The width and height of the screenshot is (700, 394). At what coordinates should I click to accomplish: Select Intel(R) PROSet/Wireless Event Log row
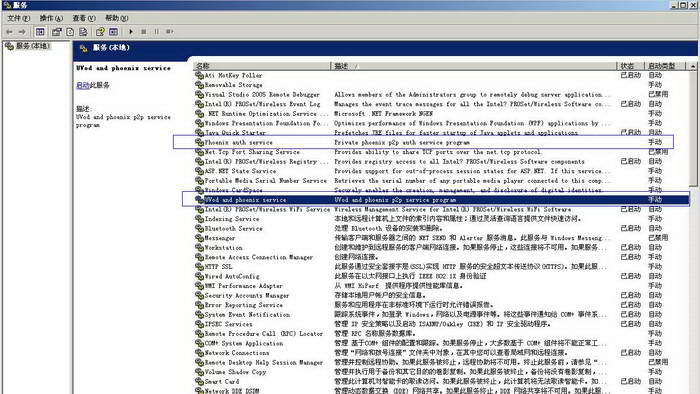(x=442, y=104)
